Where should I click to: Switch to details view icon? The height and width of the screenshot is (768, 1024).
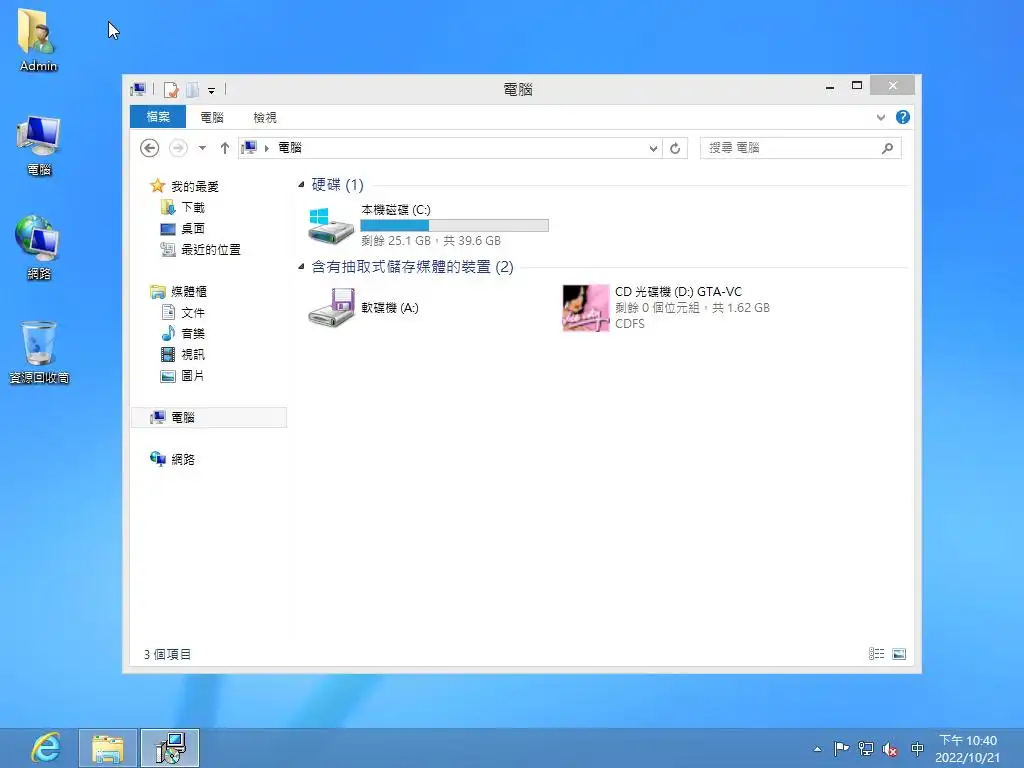[x=876, y=654]
